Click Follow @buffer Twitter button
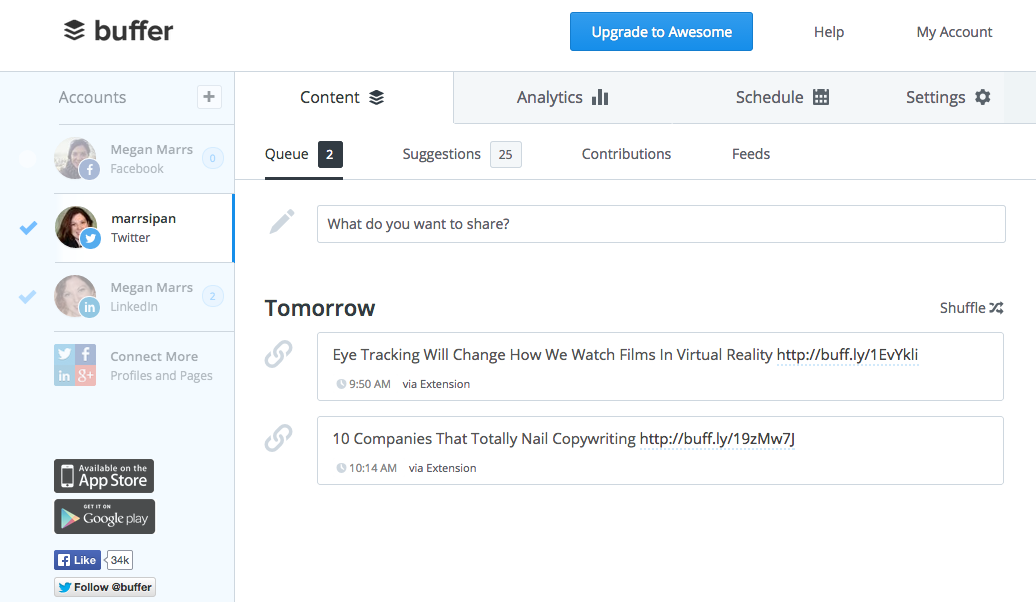The image size is (1036, 602). [105, 587]
